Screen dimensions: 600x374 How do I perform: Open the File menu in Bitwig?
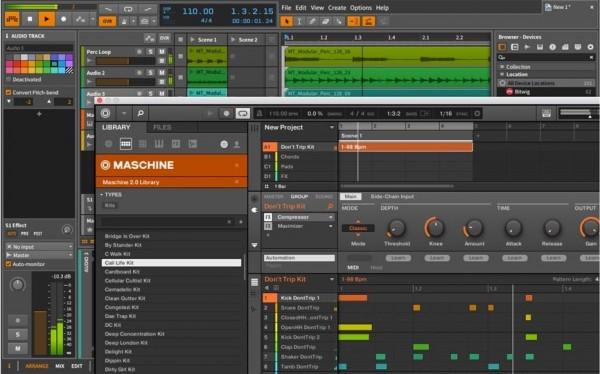coord(286,8)
